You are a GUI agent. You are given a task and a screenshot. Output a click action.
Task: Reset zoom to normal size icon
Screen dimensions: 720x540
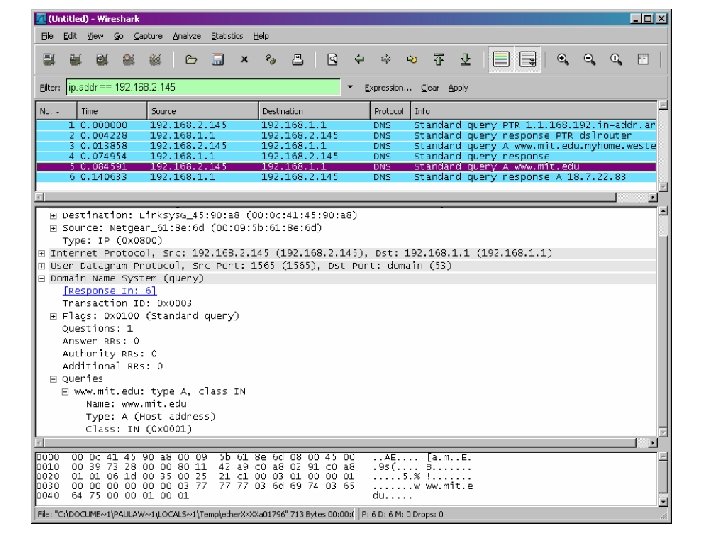coord(616,60)
